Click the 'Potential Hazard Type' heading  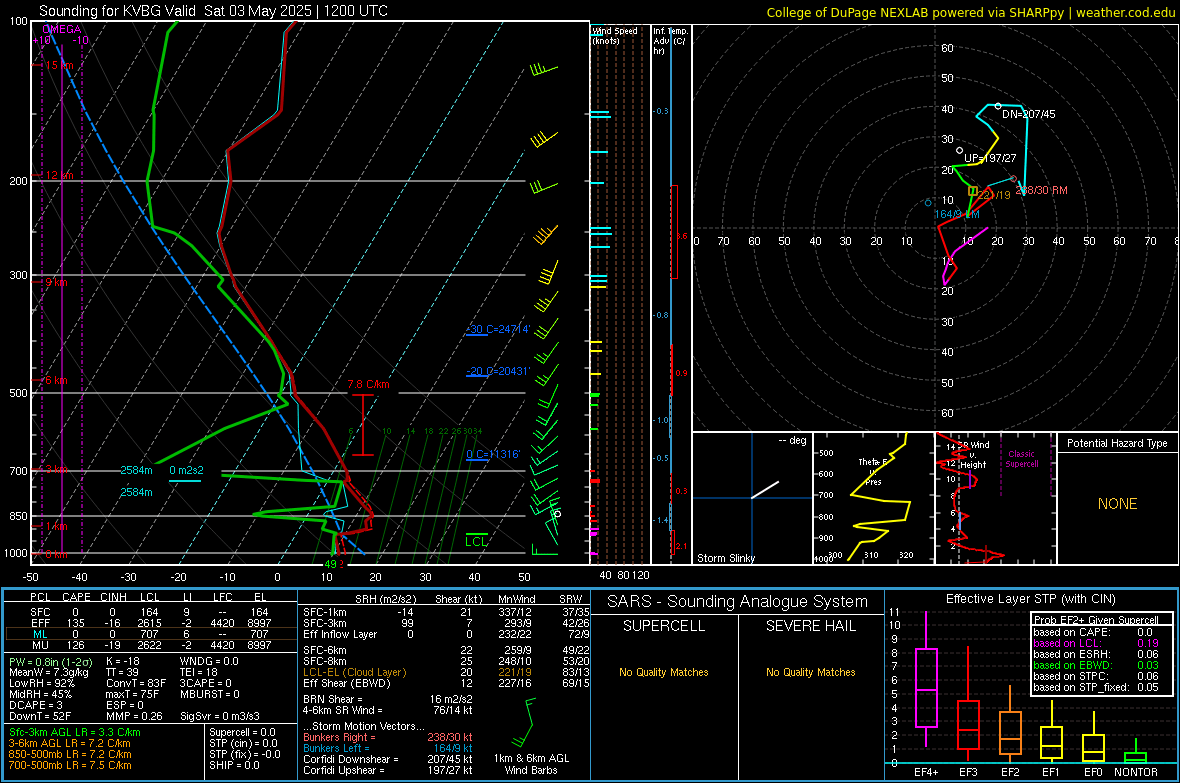pyautogui.click(x=1117, y=443)
